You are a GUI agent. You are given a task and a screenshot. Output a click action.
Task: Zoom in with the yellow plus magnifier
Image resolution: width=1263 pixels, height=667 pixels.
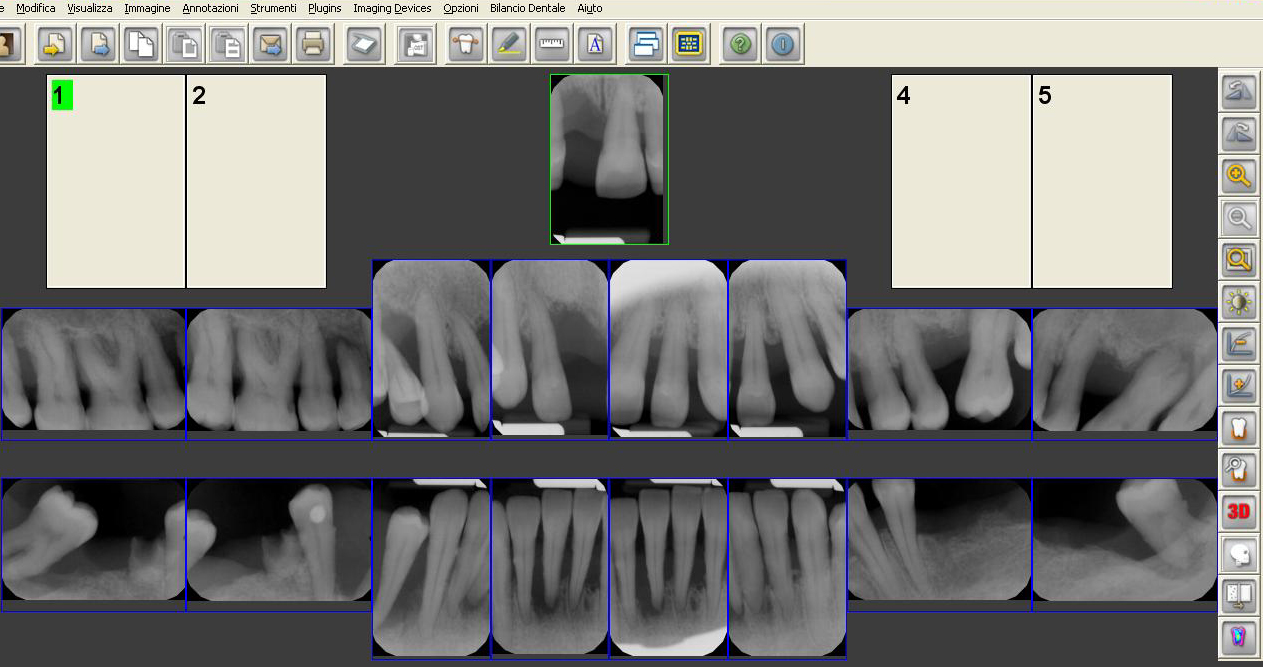click(x=1240, y=177)
